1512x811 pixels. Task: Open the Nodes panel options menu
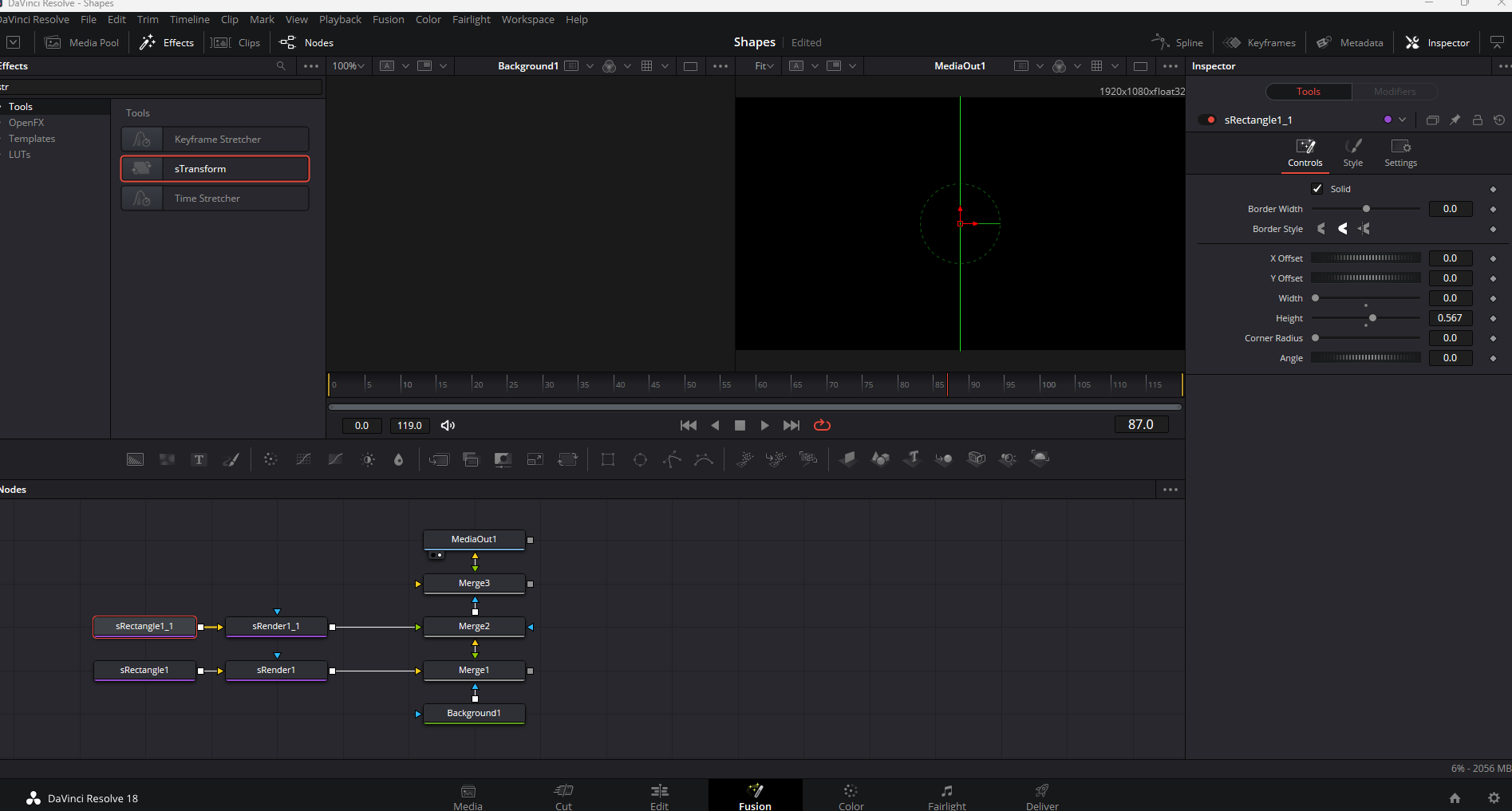click(1171, 490)
